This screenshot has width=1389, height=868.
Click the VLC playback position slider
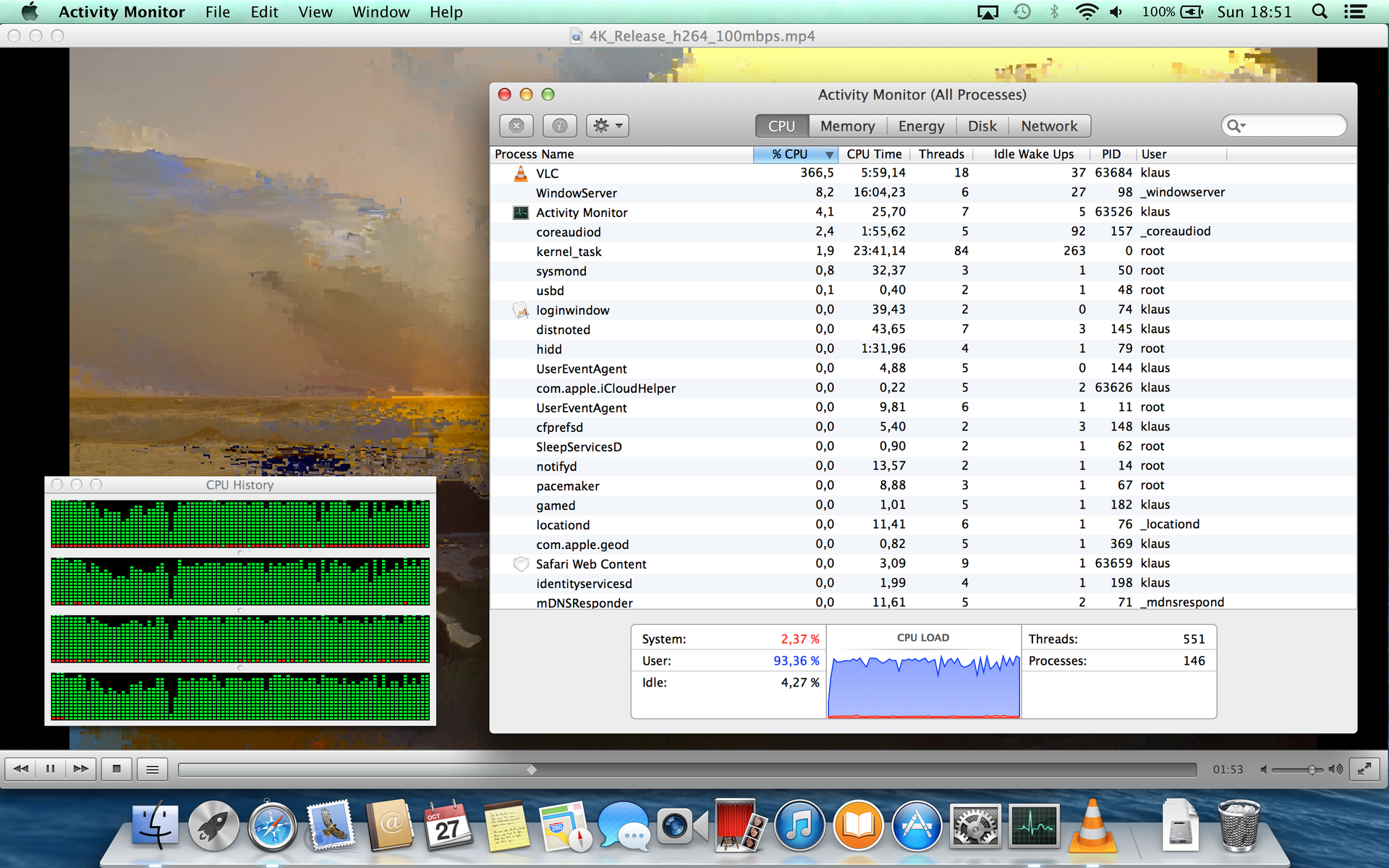[687, 770]
